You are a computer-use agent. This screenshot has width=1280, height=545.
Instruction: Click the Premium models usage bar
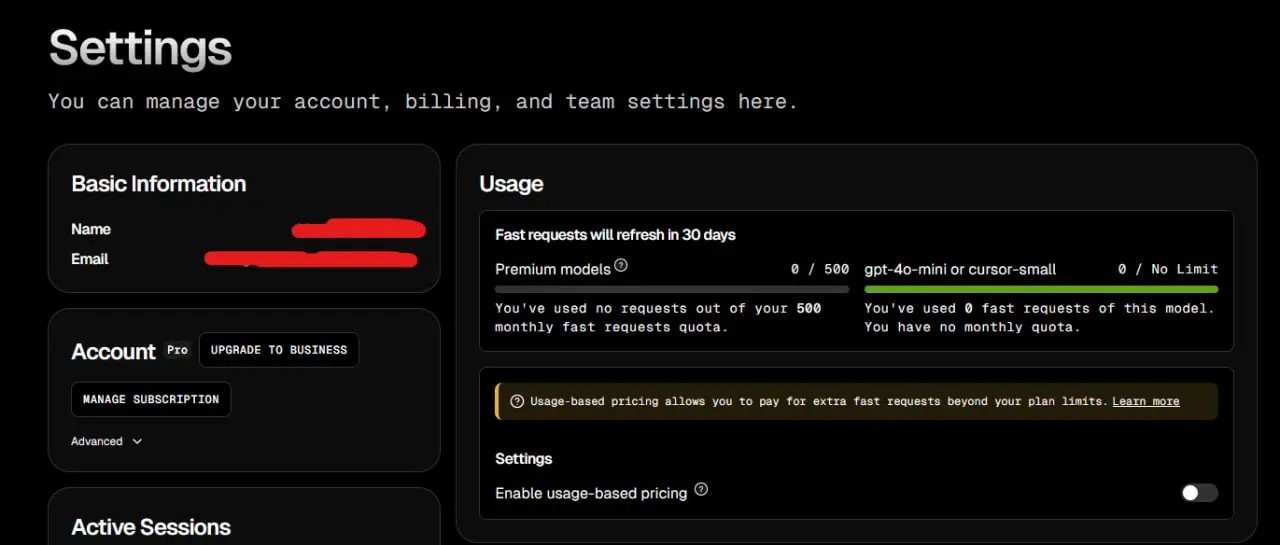[x=672, y=289]
